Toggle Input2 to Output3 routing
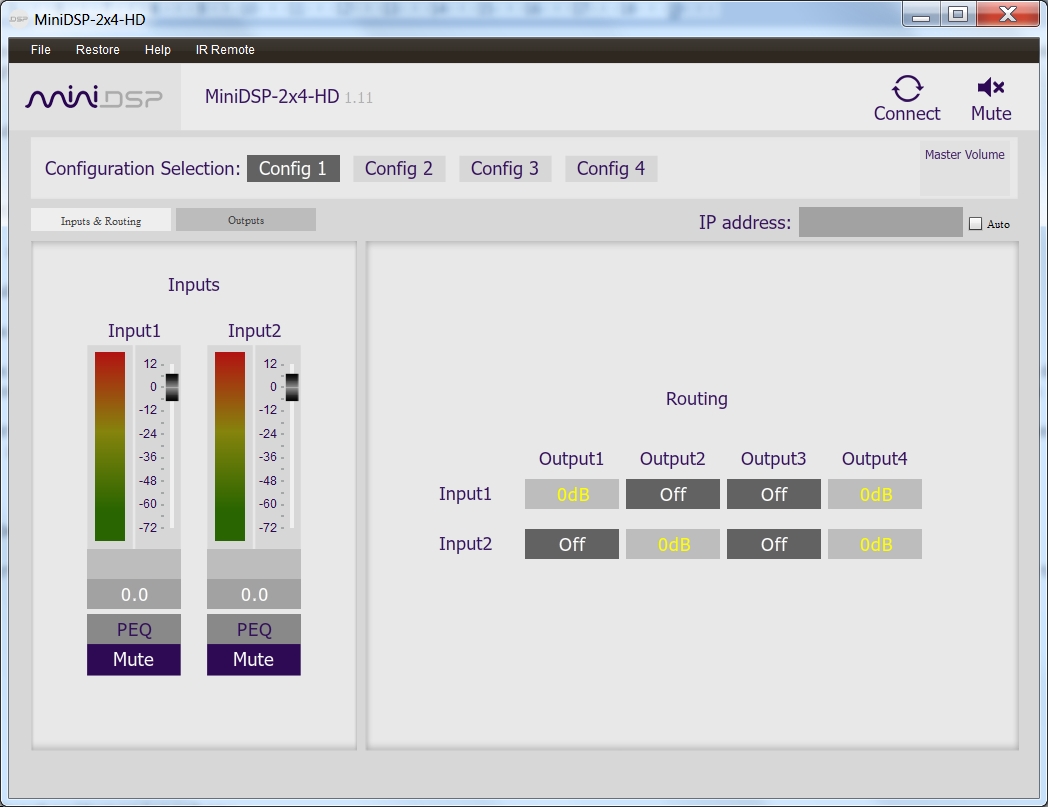1048x807 pixels. 773,544
